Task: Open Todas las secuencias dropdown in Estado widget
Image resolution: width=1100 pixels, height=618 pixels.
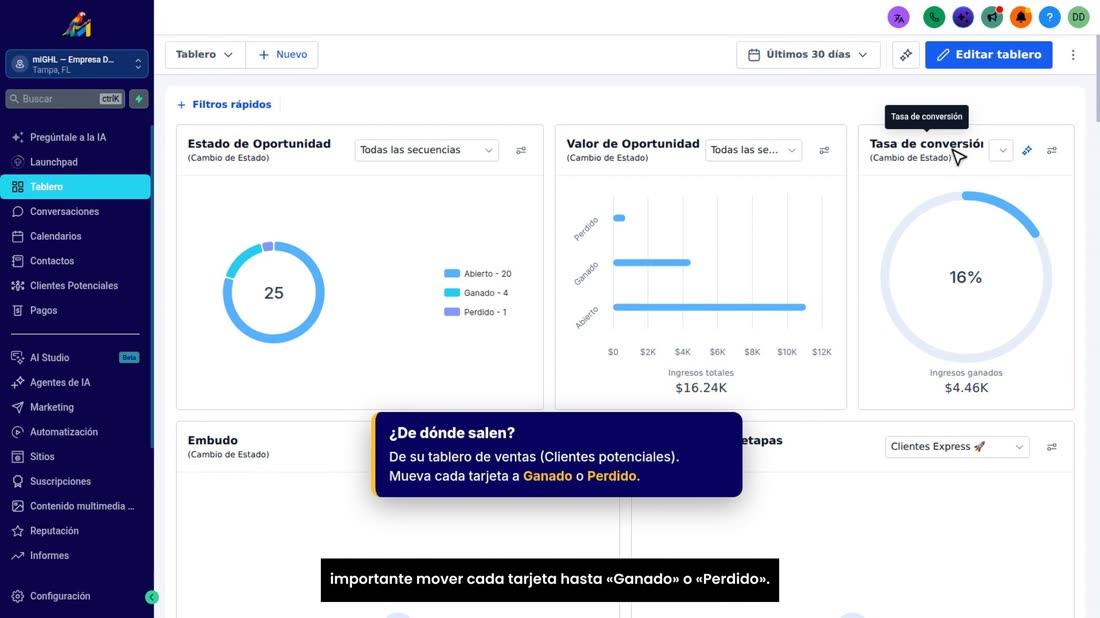Action: point(427,150)
